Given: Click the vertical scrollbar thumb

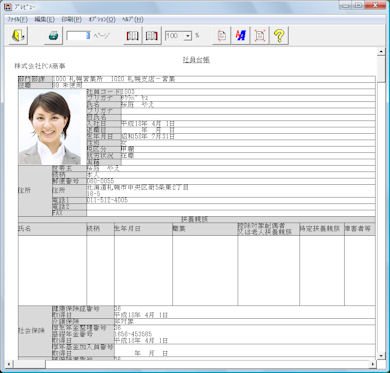Looking at the screenshot, I should point(381,69).
